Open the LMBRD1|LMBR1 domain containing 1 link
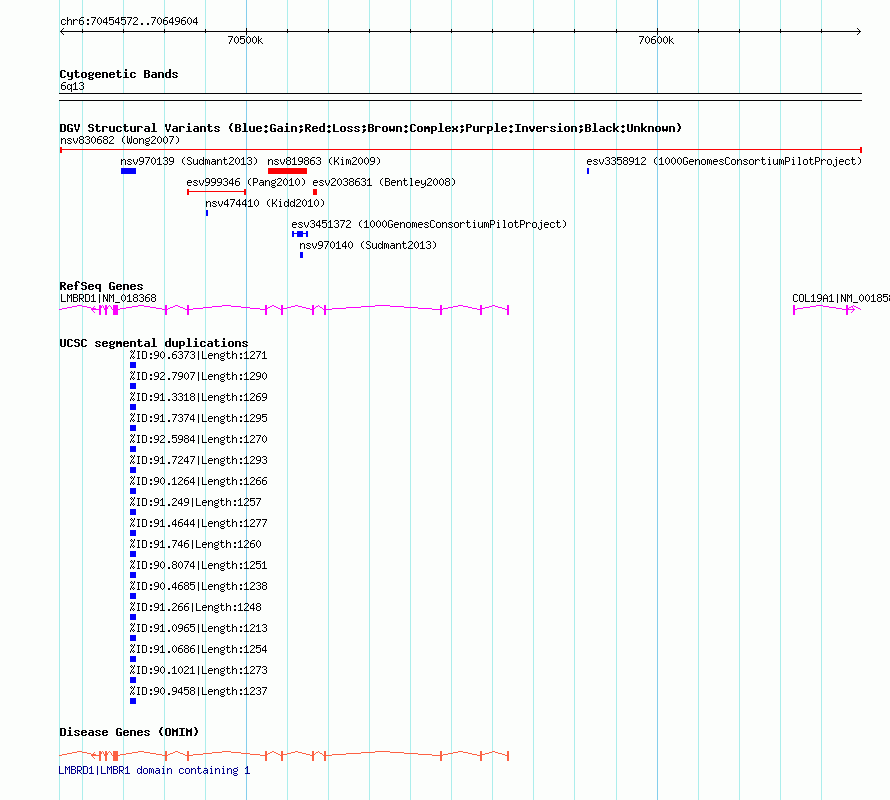 pos(154,770)
